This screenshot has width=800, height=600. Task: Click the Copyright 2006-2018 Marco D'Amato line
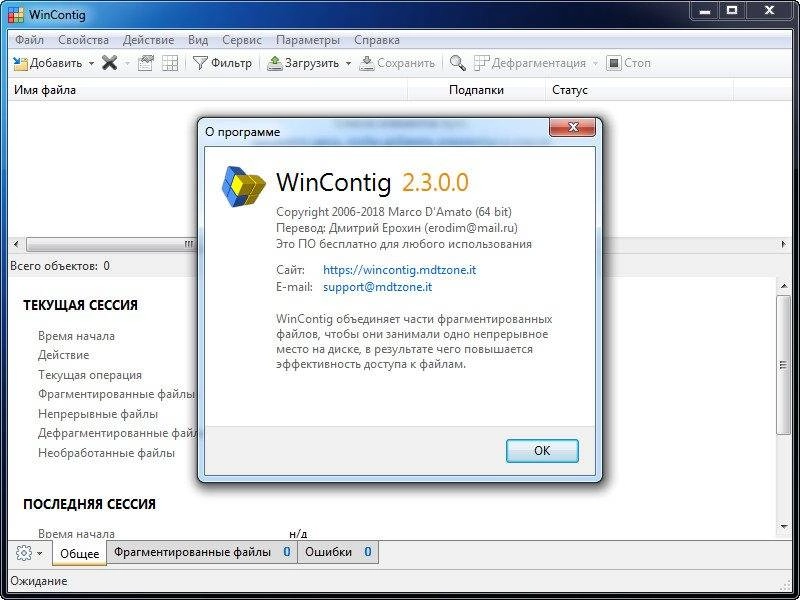[x=394, y=211]
